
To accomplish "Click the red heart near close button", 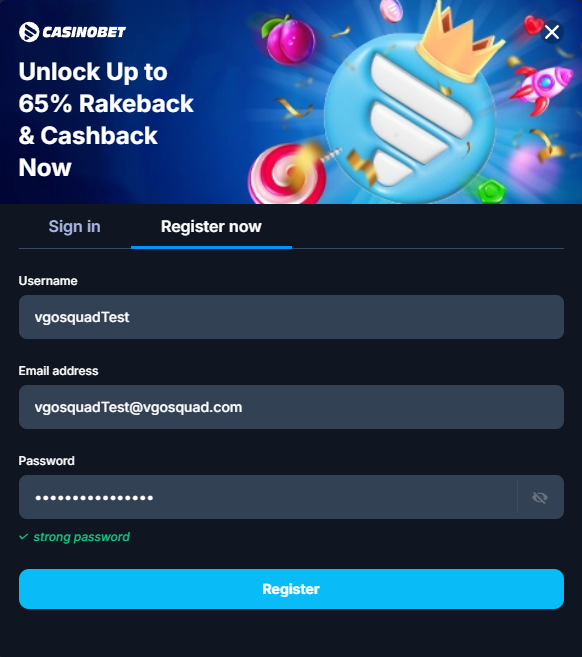I will (533, 25).
